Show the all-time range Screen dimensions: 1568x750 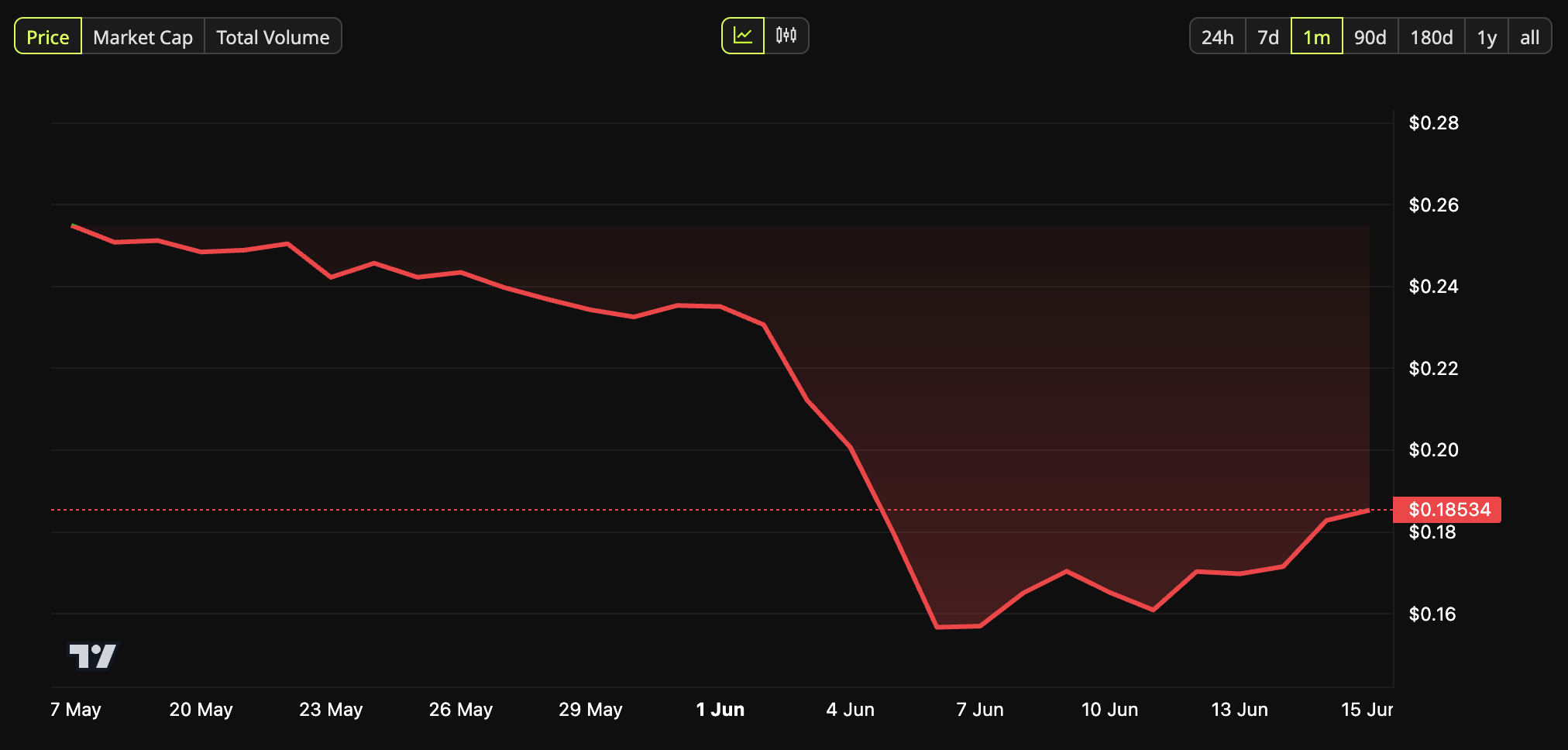pyautogui.click(x=1529, y=36)
